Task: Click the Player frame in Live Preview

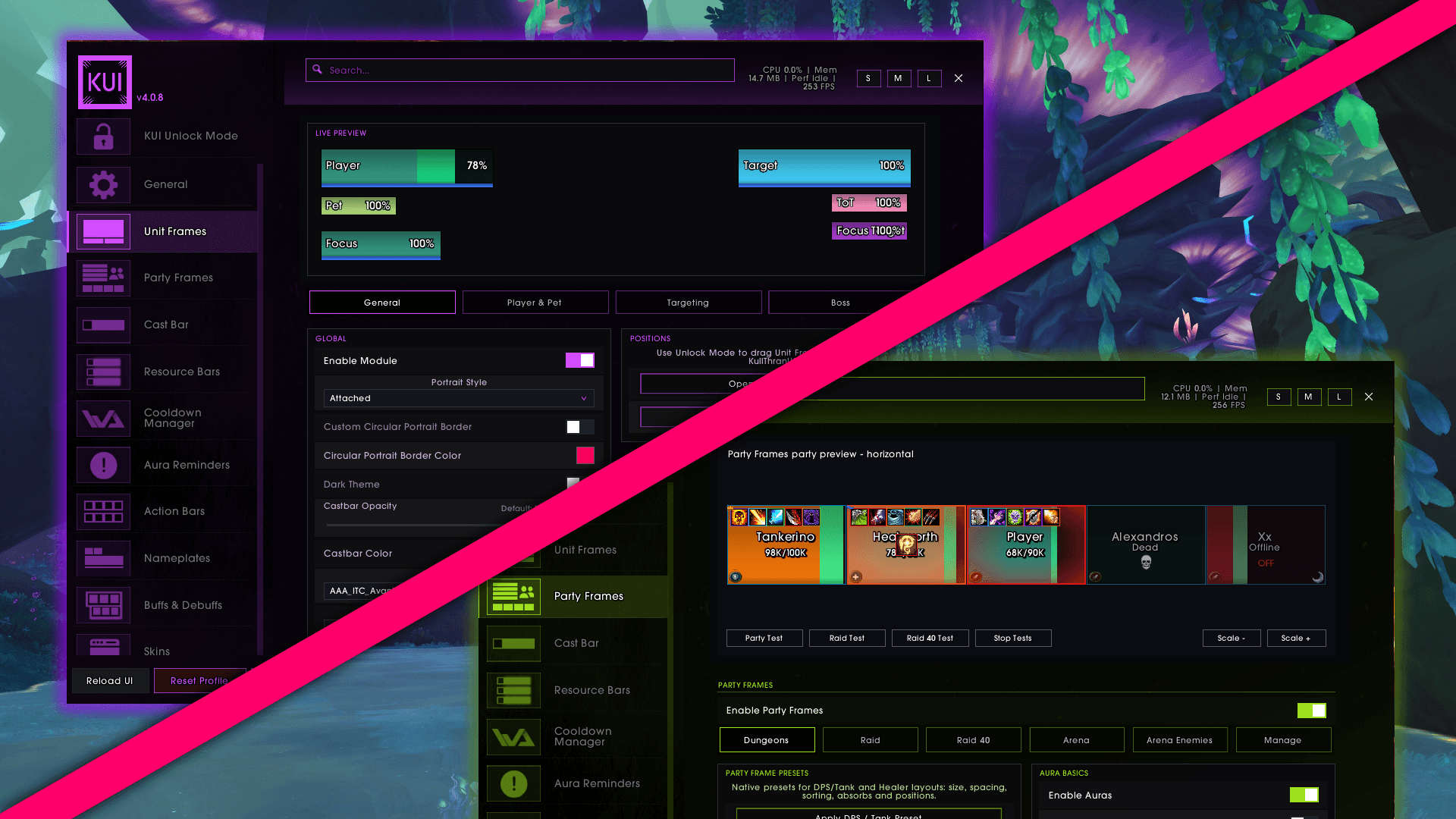Action: [x=407, y=168]
